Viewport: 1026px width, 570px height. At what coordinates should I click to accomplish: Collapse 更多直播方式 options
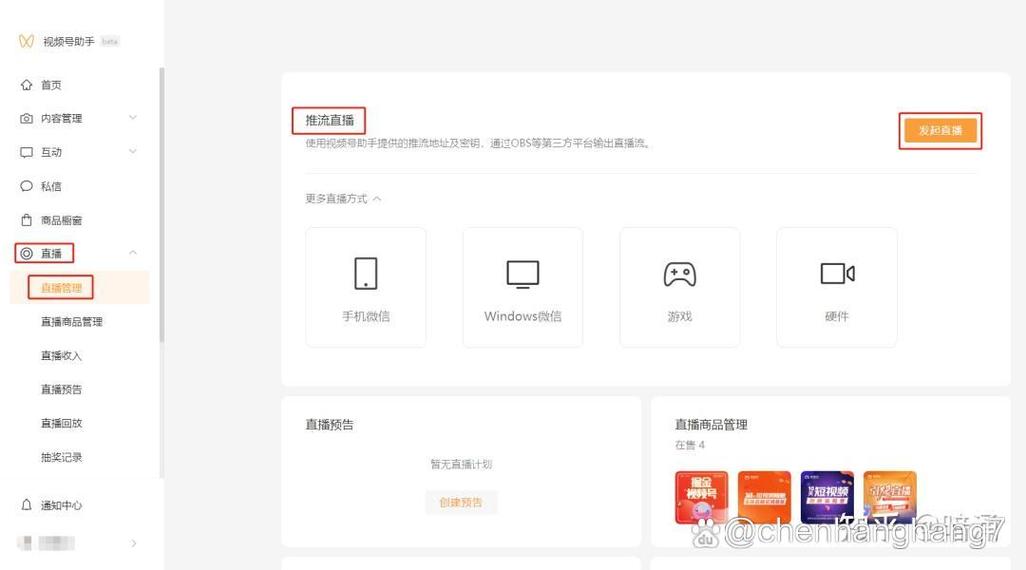click(x=377, y=199)
